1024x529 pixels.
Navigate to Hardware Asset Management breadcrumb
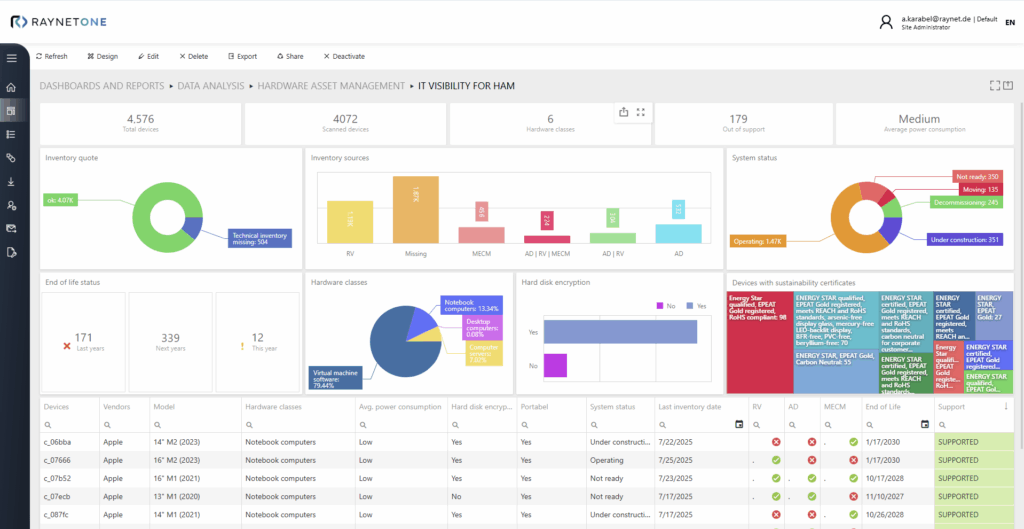click(331, 86)
